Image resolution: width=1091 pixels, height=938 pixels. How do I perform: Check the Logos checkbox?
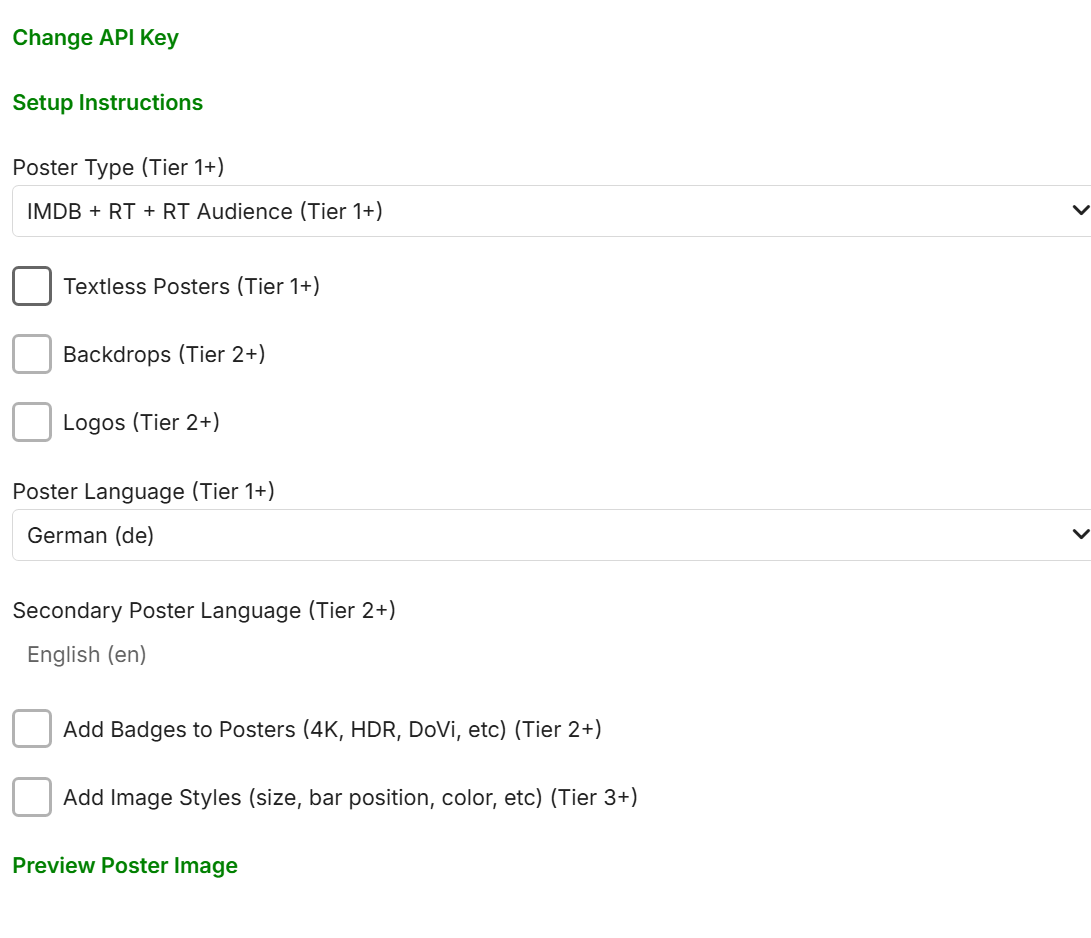32,422
